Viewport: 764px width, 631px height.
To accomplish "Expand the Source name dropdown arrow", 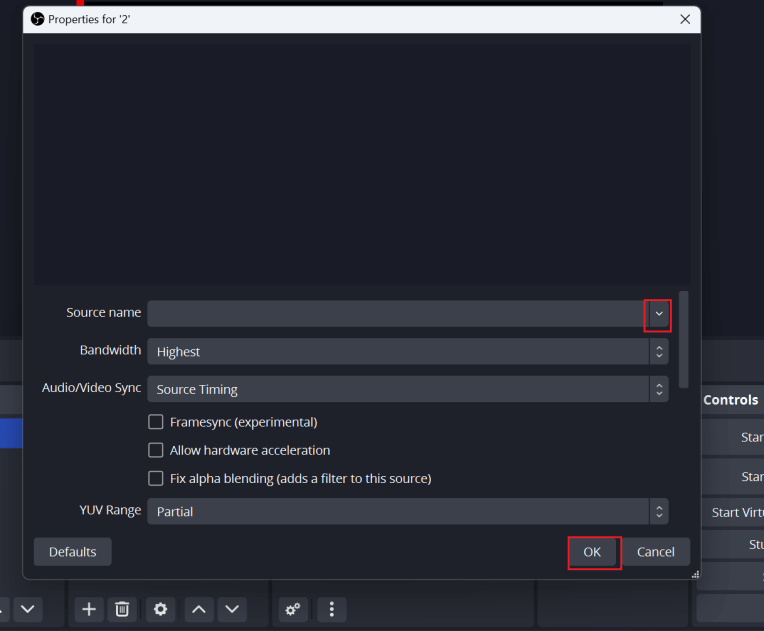I will pyautogui.click(x=658, y=314).
